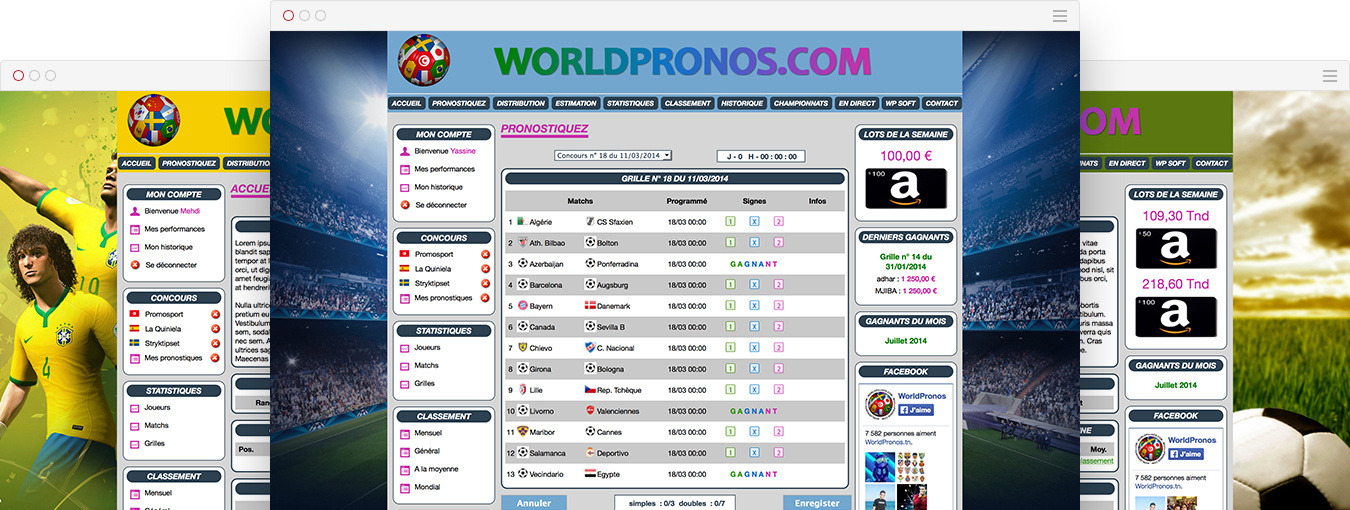Open the Concours n° 18 dropdown

pyautogui.click(x=613, y=155)
